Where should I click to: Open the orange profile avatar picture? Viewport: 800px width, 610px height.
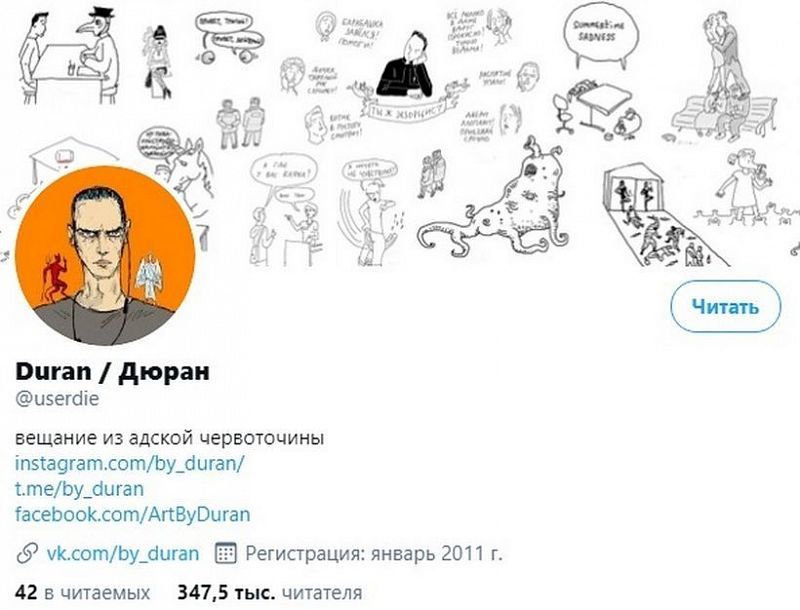pos(105,255)
